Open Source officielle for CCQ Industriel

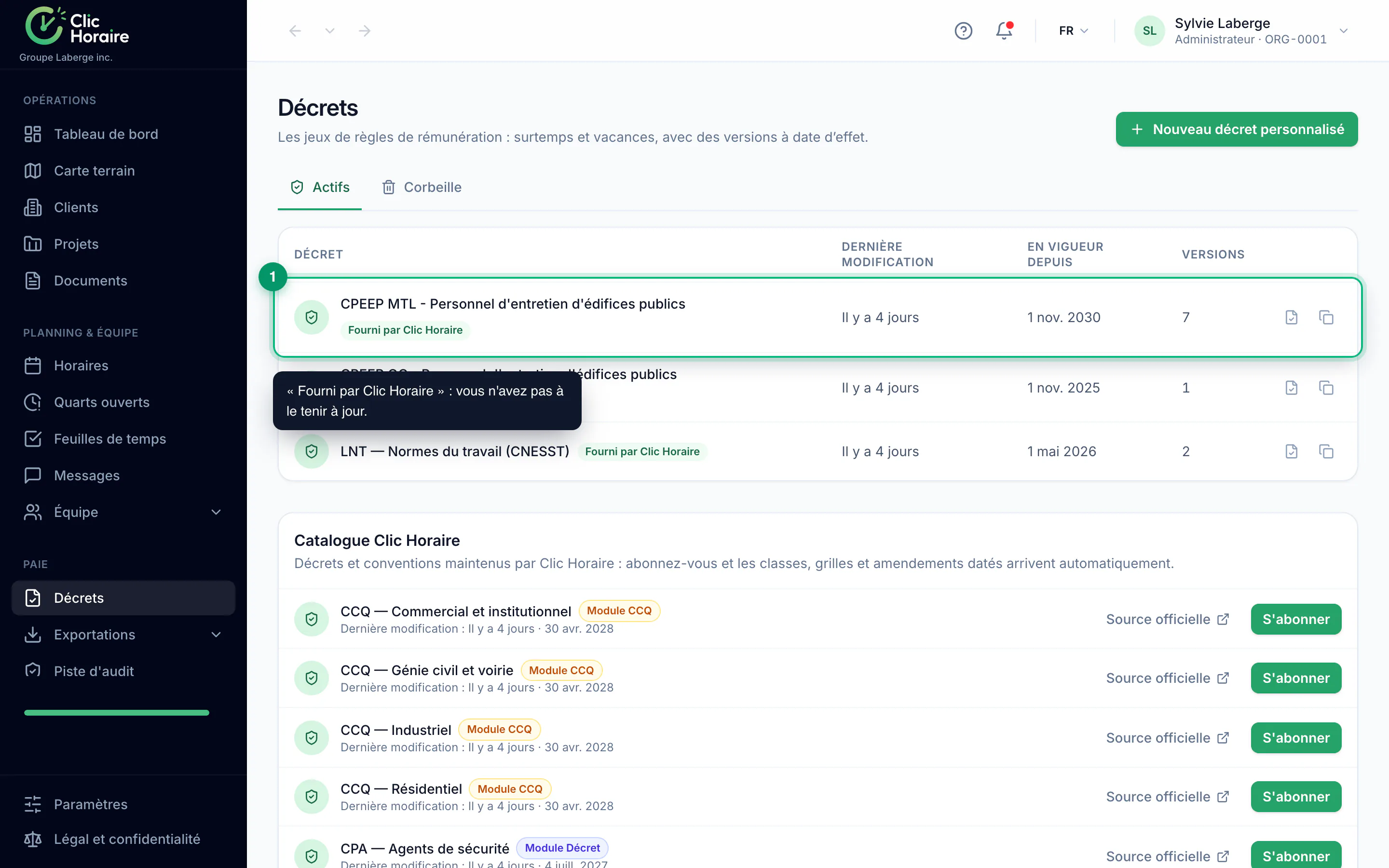1168,738
